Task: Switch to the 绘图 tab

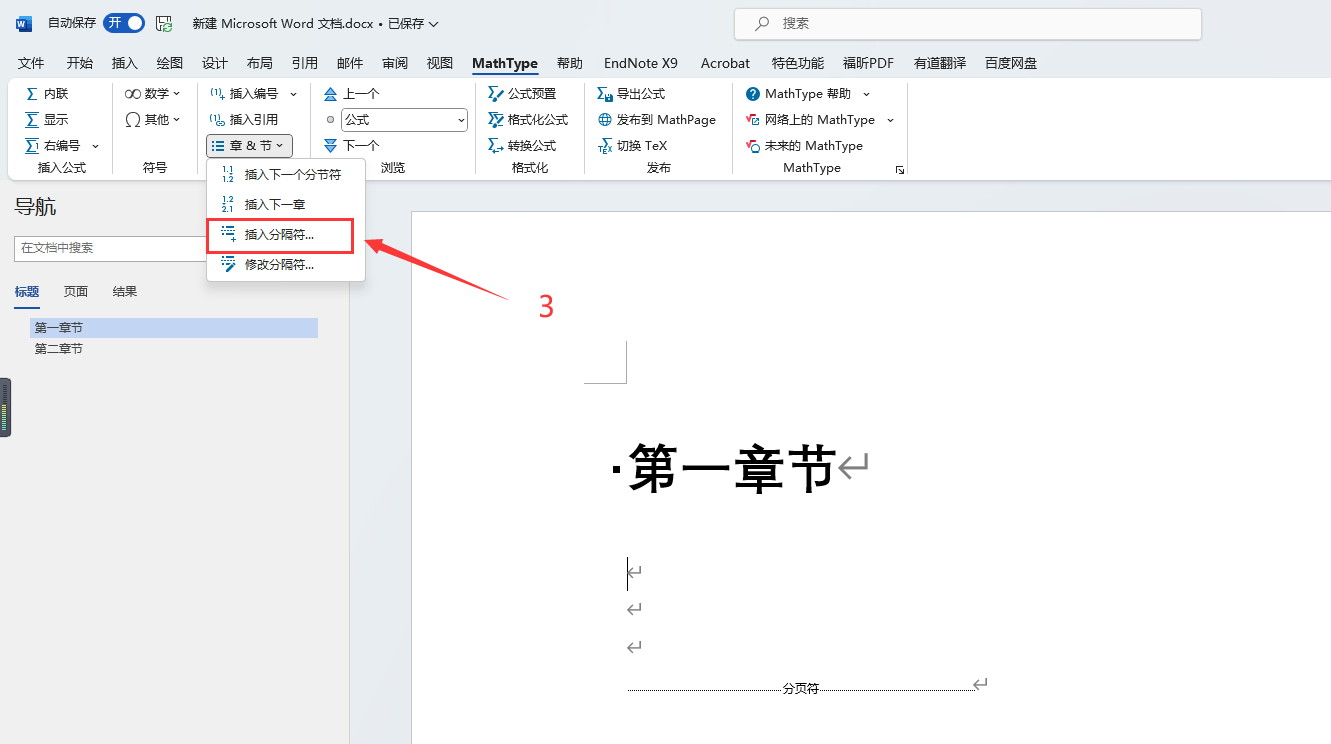Action: pos(170,63)
